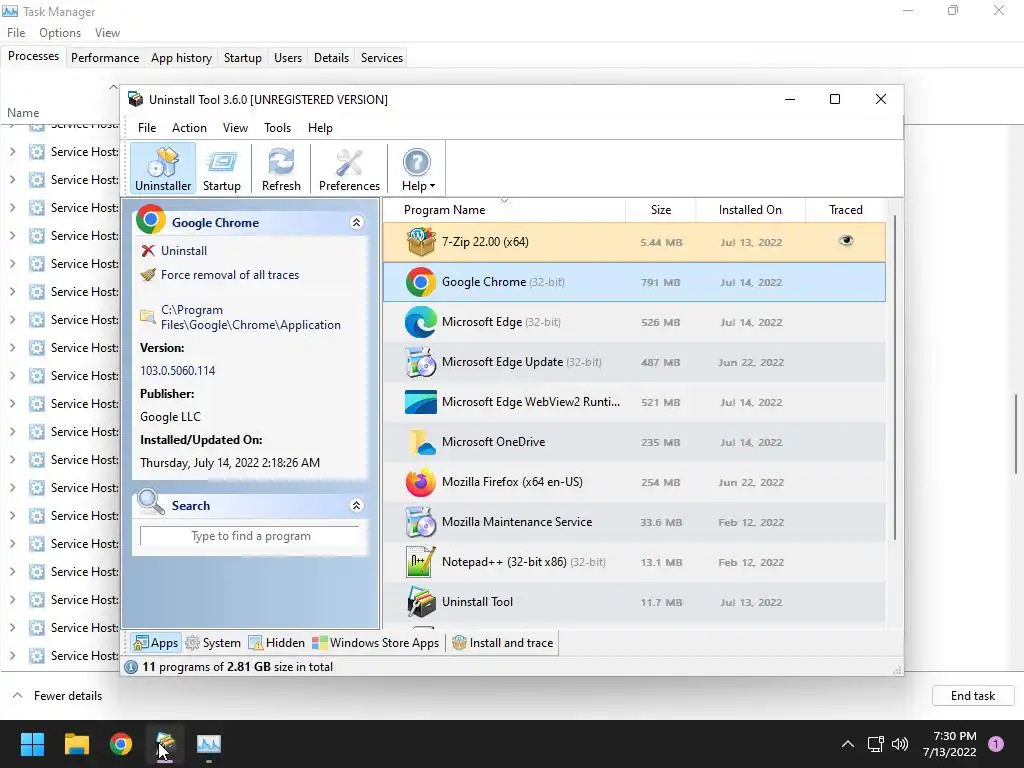The height and width of the screenshot is (768, 1024).
Task: Open Preferences from the toolbar
Action: (x=349, y=168)
